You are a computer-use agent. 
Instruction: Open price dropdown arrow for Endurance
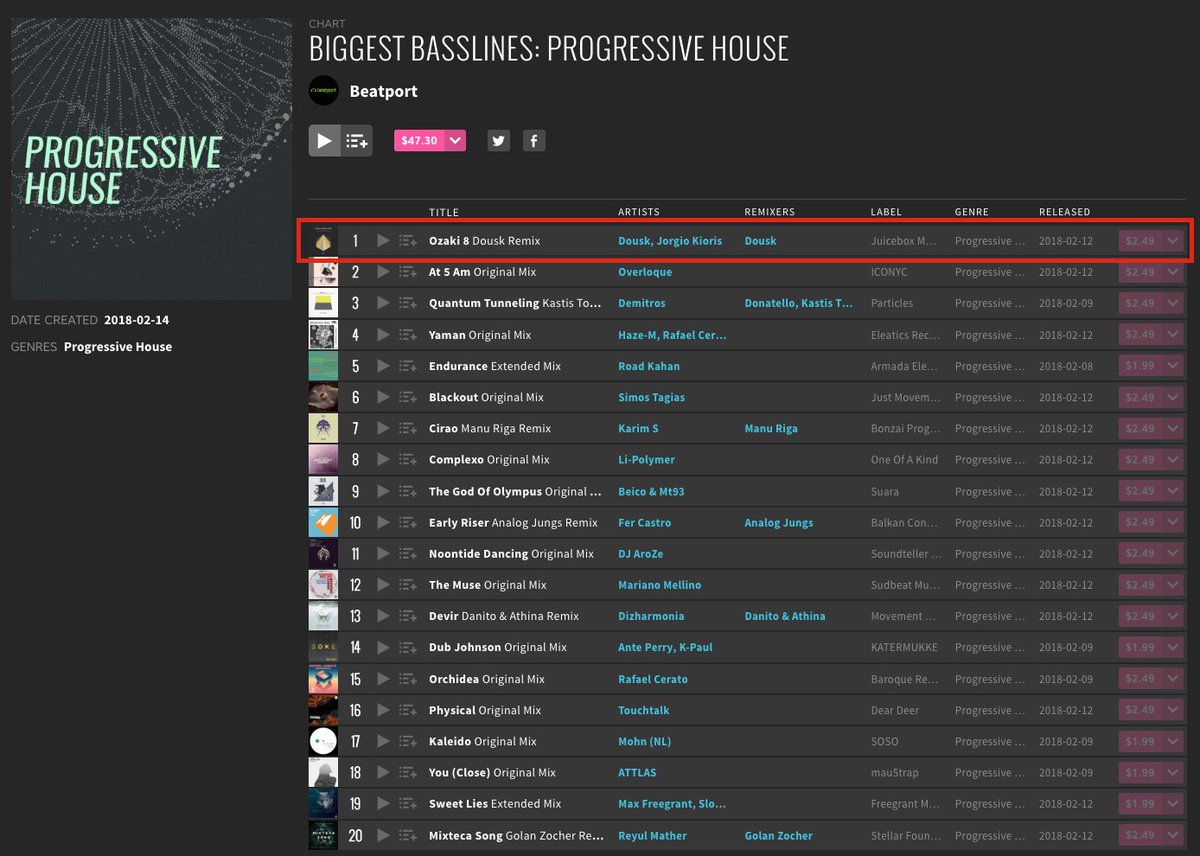pyautogui.click(x=1172, y=366)
